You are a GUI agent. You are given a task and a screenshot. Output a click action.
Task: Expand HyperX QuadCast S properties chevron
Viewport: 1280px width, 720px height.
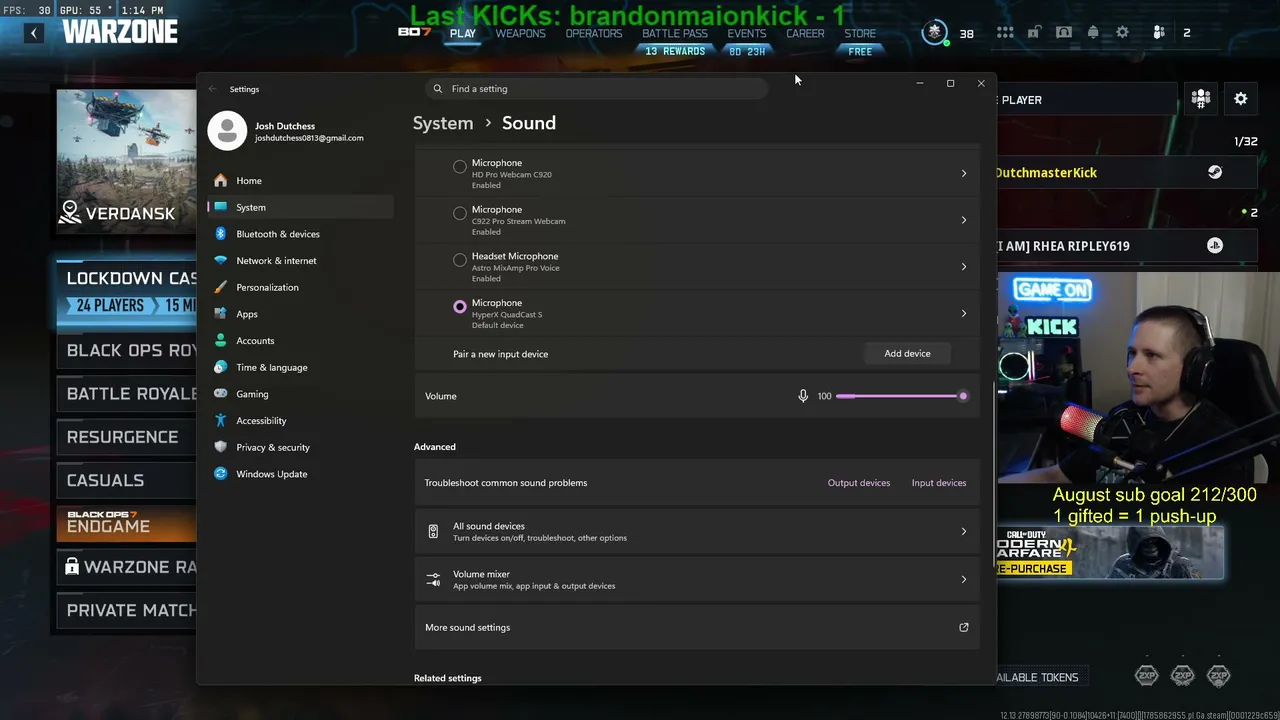(964, 313)
